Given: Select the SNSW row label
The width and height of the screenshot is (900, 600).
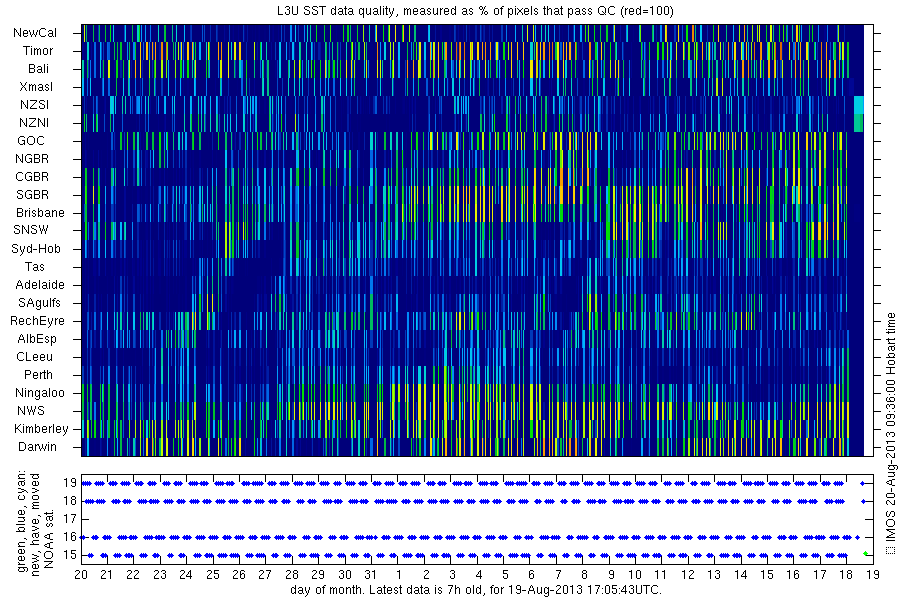Looking at the screenshot, I should 31,230.
